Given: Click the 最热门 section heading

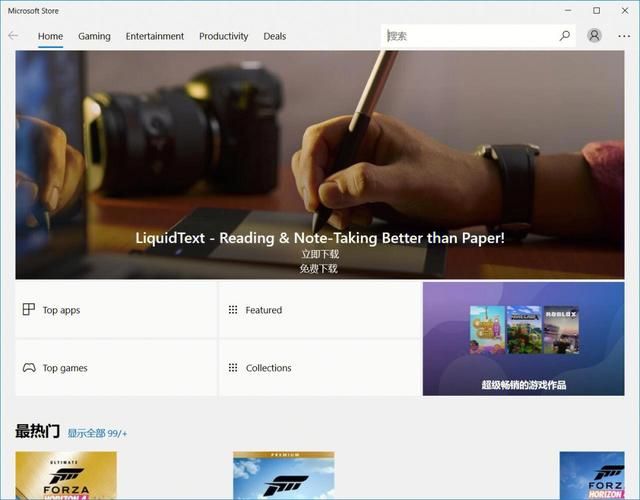Looking at the screenshot, I should click(x=38, y=431).
